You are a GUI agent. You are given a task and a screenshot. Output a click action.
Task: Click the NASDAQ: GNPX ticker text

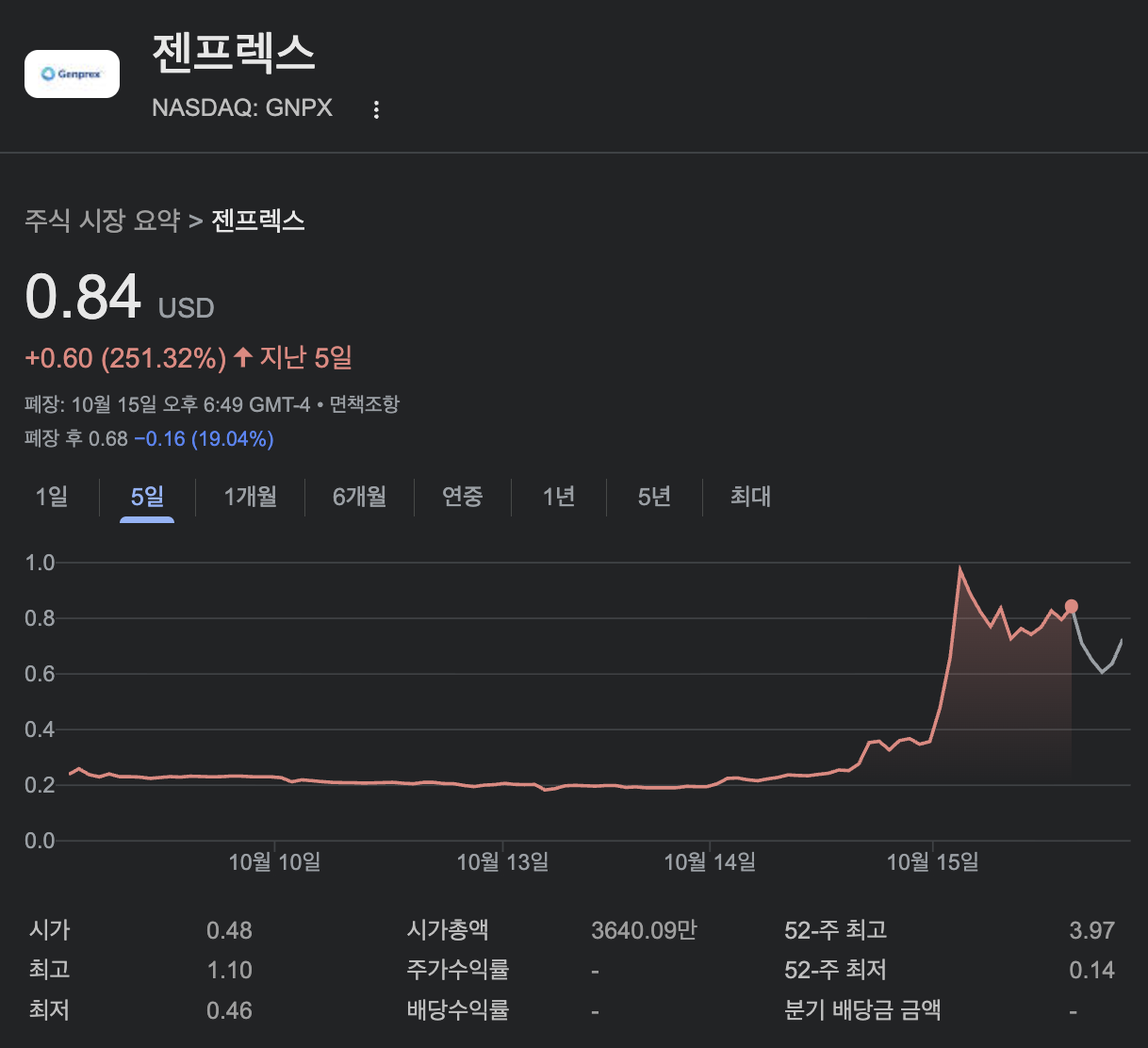click(242, 107)
